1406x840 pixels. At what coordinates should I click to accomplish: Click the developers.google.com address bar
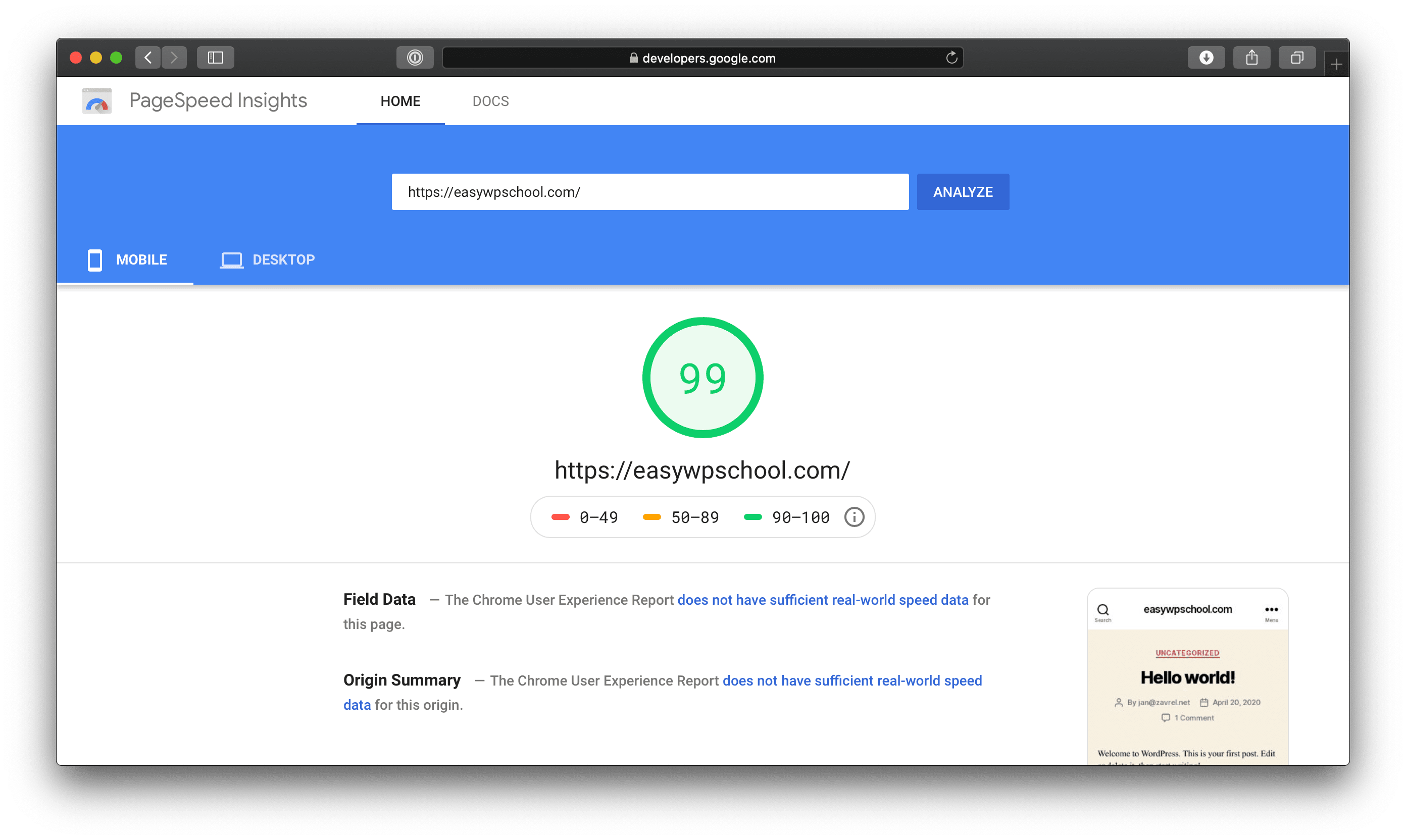click(x=702, y=58)
